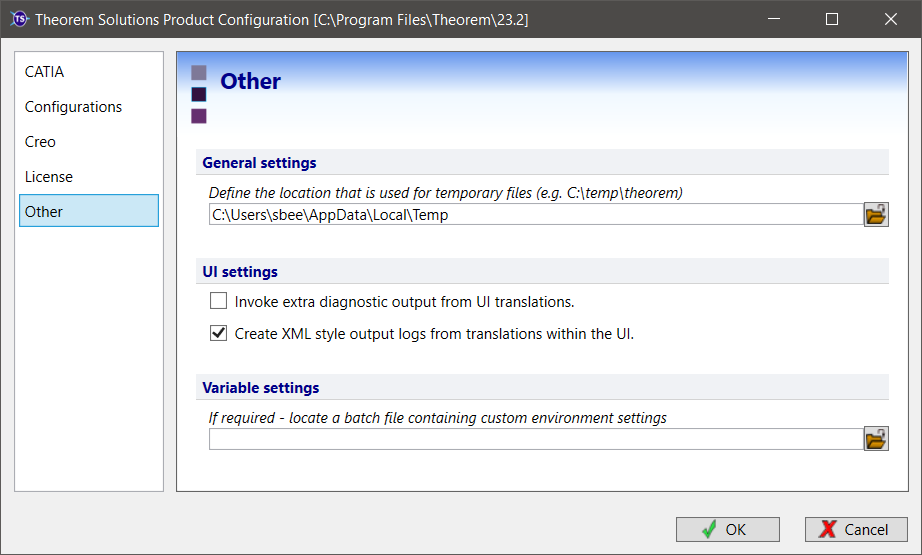The height and width of the screenshot is (555, 922).
Task: Minimize the Product Configuration window
Action: [774, 19]
